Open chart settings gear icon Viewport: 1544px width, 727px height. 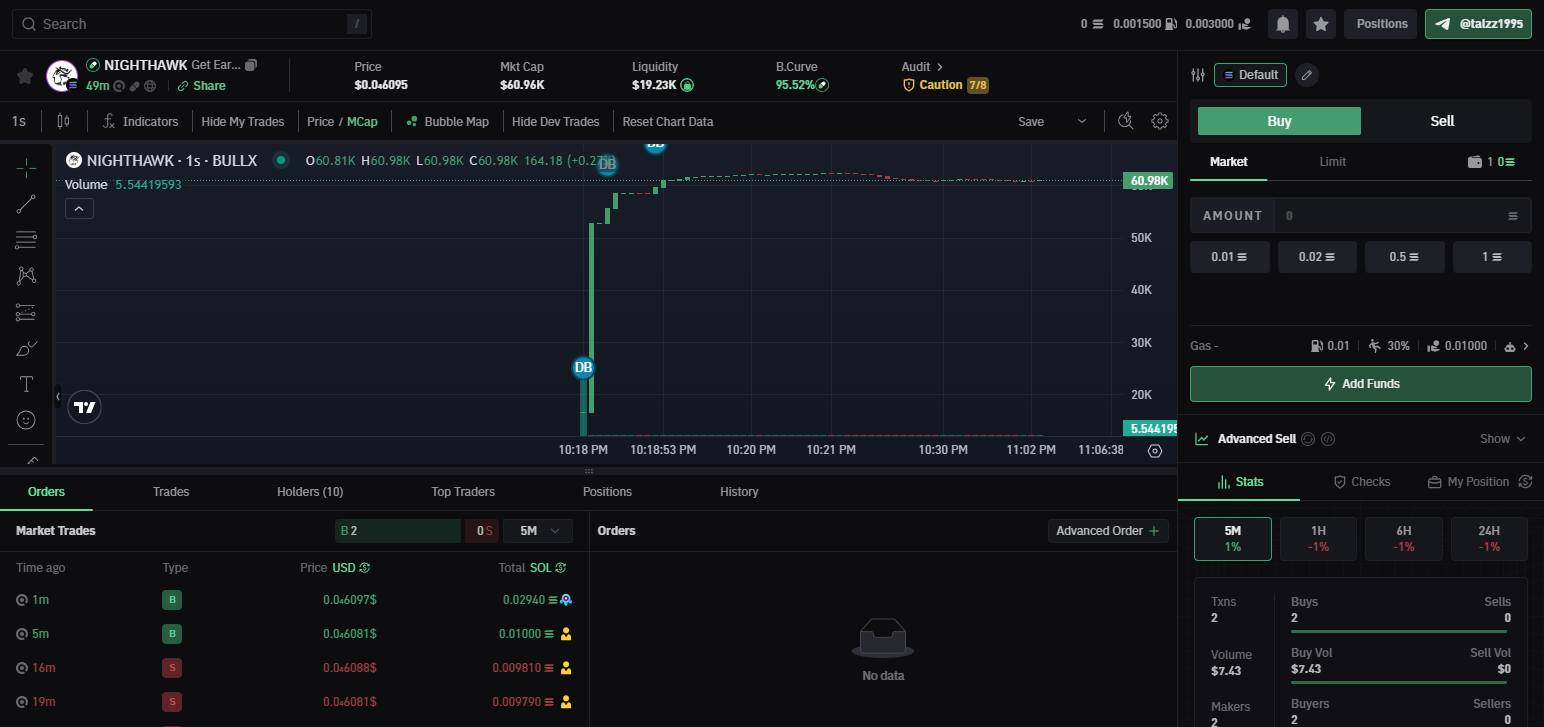point(1160,121)
